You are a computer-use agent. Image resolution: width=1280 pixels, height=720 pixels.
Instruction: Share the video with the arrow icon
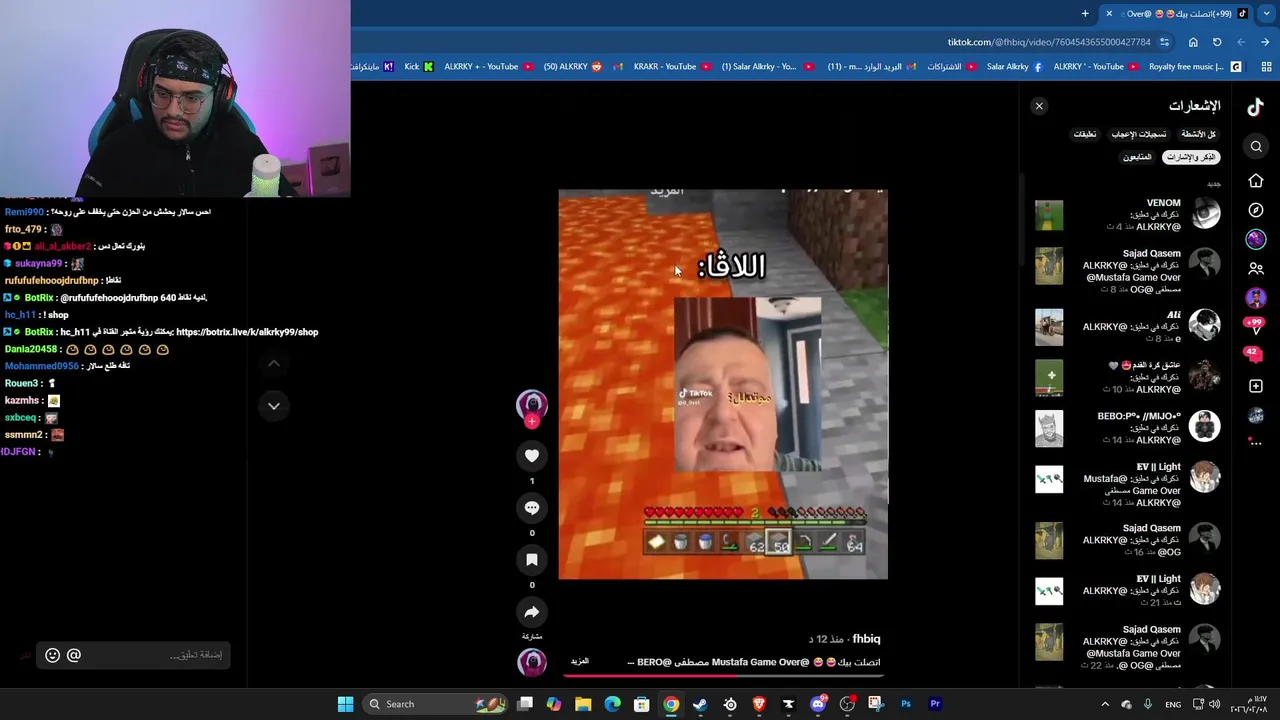click(x=532, y=612)
